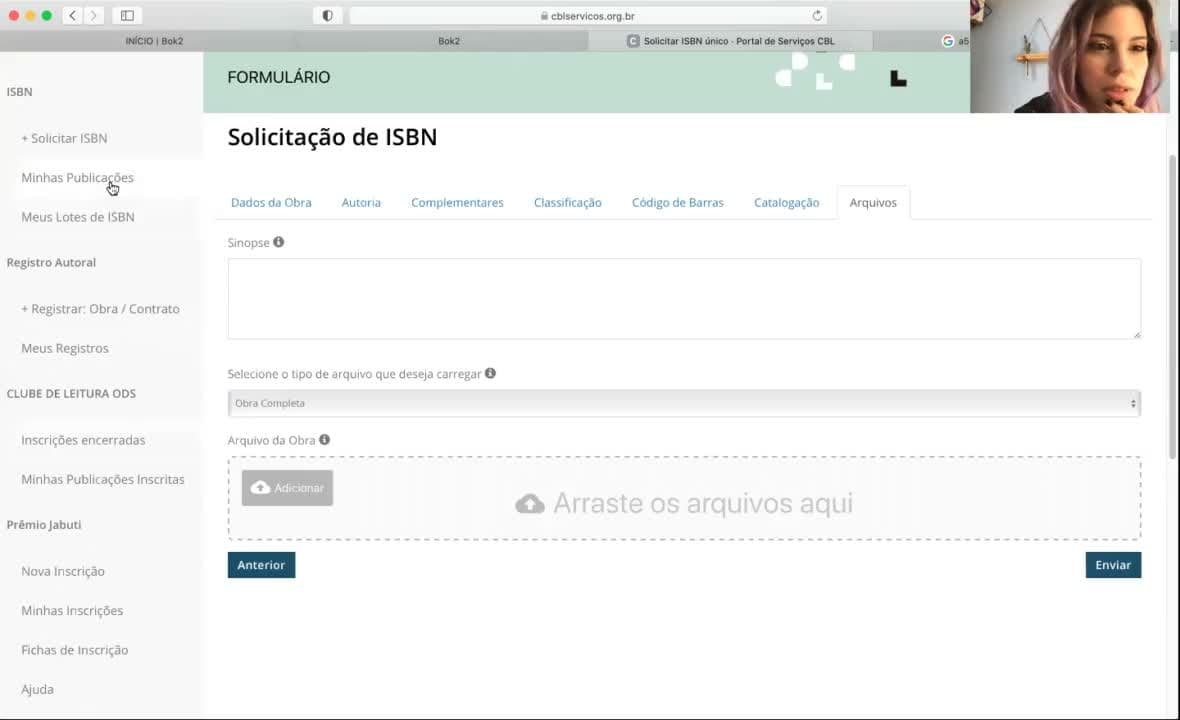
Task: Click the Adicionar upload button
Action: pyautogui.click(x=287, y=488)
